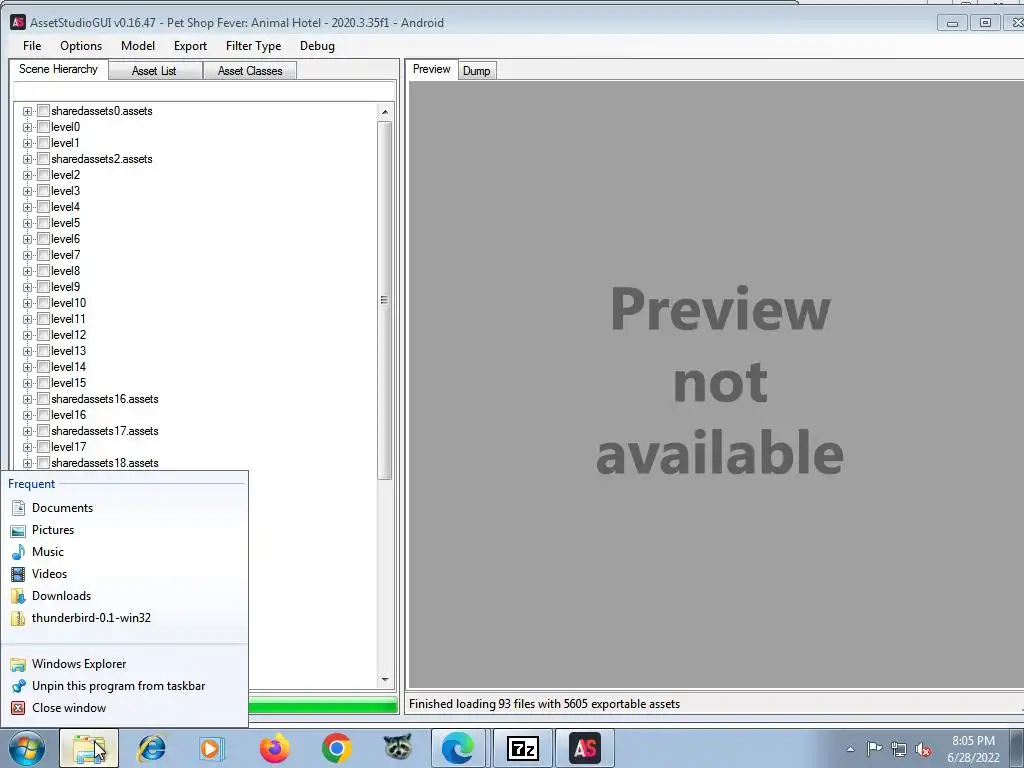Click the AssetStudioGUI title bar icon
This screenshot has width=1024, height=768.
click(18, 22)
